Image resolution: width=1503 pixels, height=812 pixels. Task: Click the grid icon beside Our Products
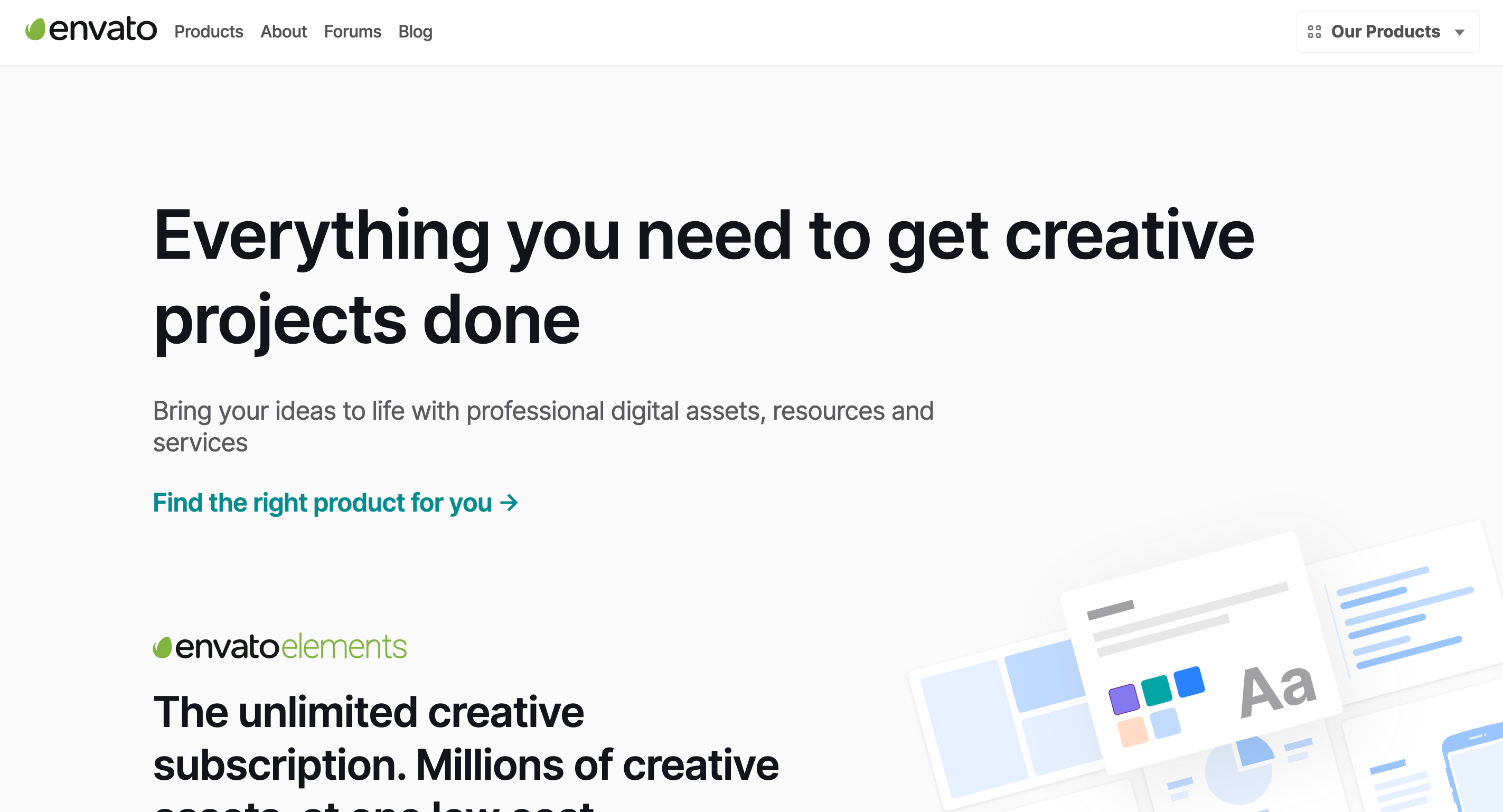tap(1314, 32)
